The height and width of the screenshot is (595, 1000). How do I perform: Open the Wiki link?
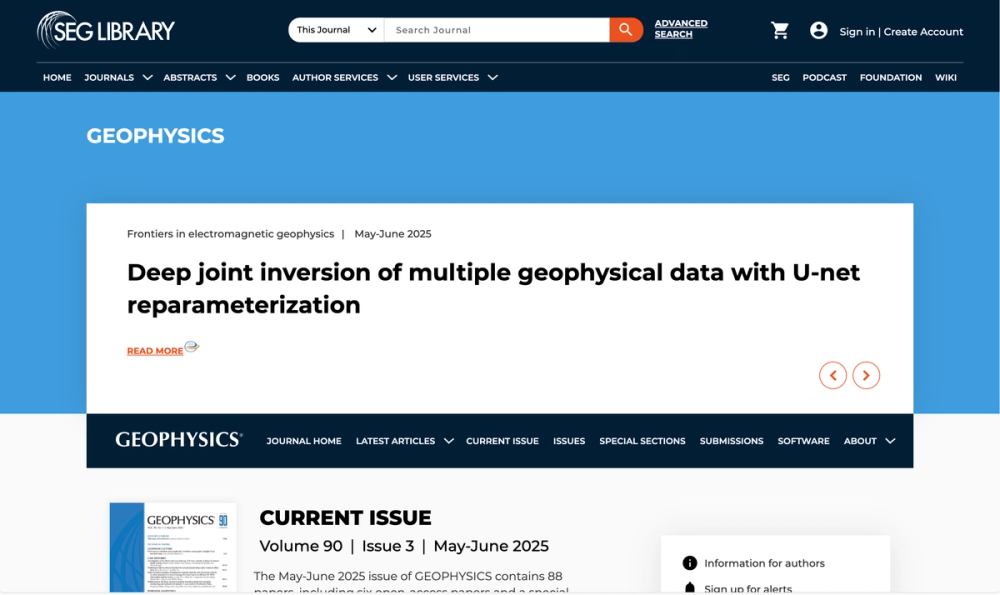pyautogui.click(x=945, y=77)
